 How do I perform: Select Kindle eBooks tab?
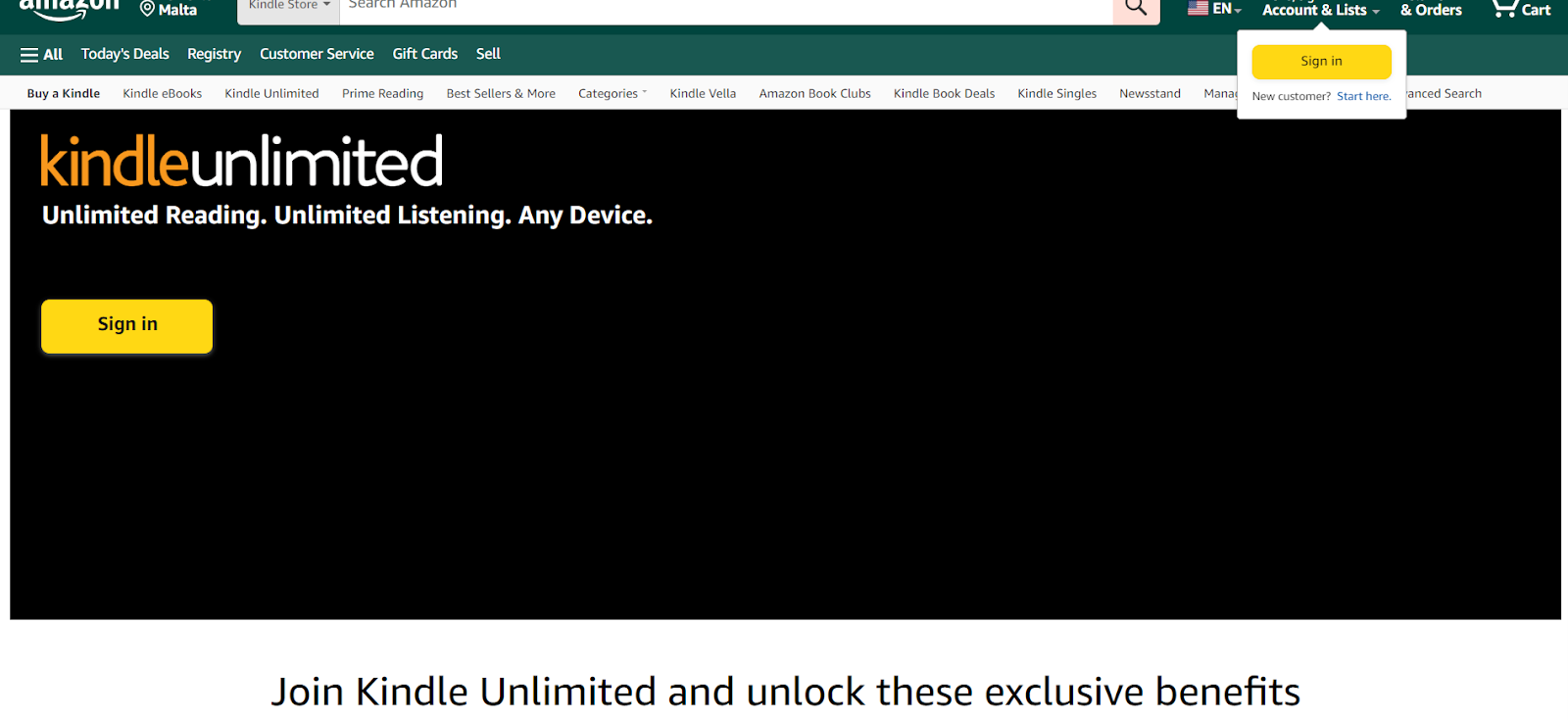coord(163,94)
